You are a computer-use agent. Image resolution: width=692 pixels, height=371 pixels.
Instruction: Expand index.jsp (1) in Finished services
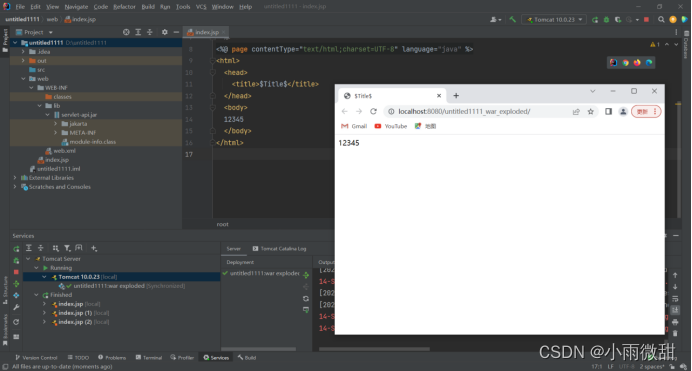[x=45, y=313]
